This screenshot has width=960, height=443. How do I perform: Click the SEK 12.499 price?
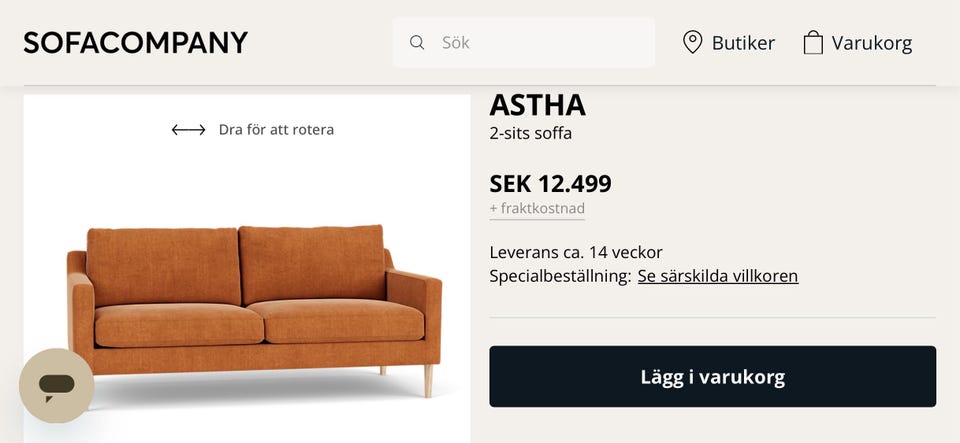click(x=550, y=184)
